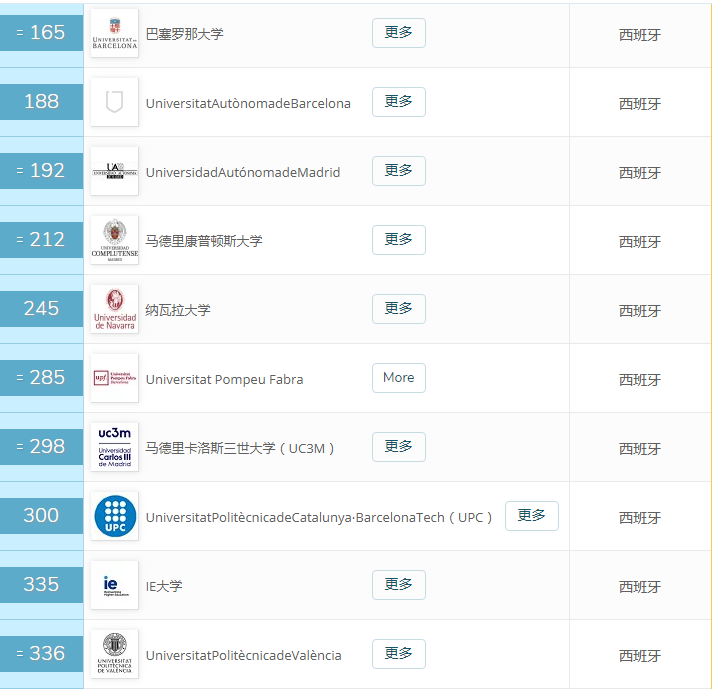Open the 马德里康普顿斯大学 university link
Viewport: 712px width, 689px height.
point(204,241)
